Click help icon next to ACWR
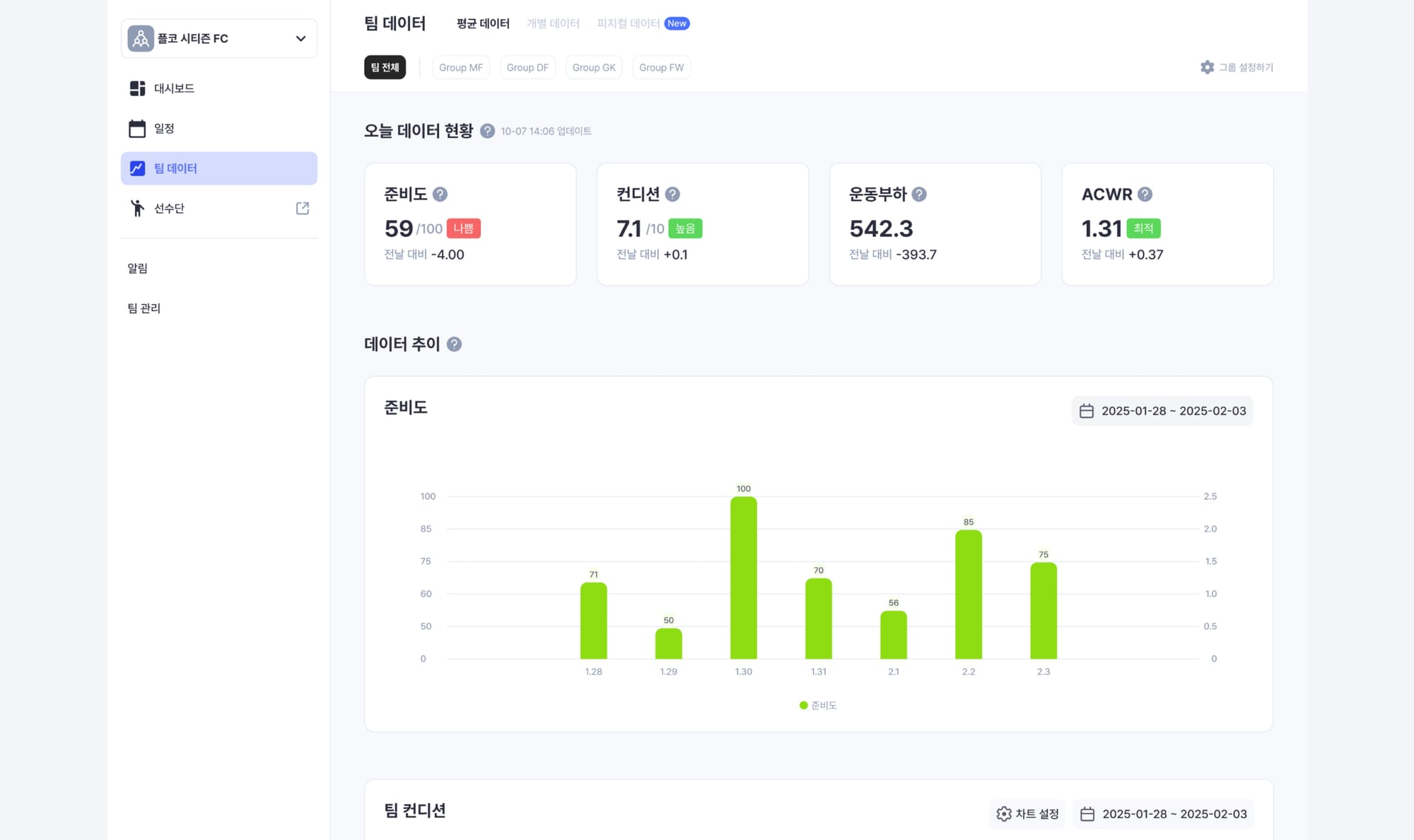1414x840 pixels. [x=1145, y=194]
